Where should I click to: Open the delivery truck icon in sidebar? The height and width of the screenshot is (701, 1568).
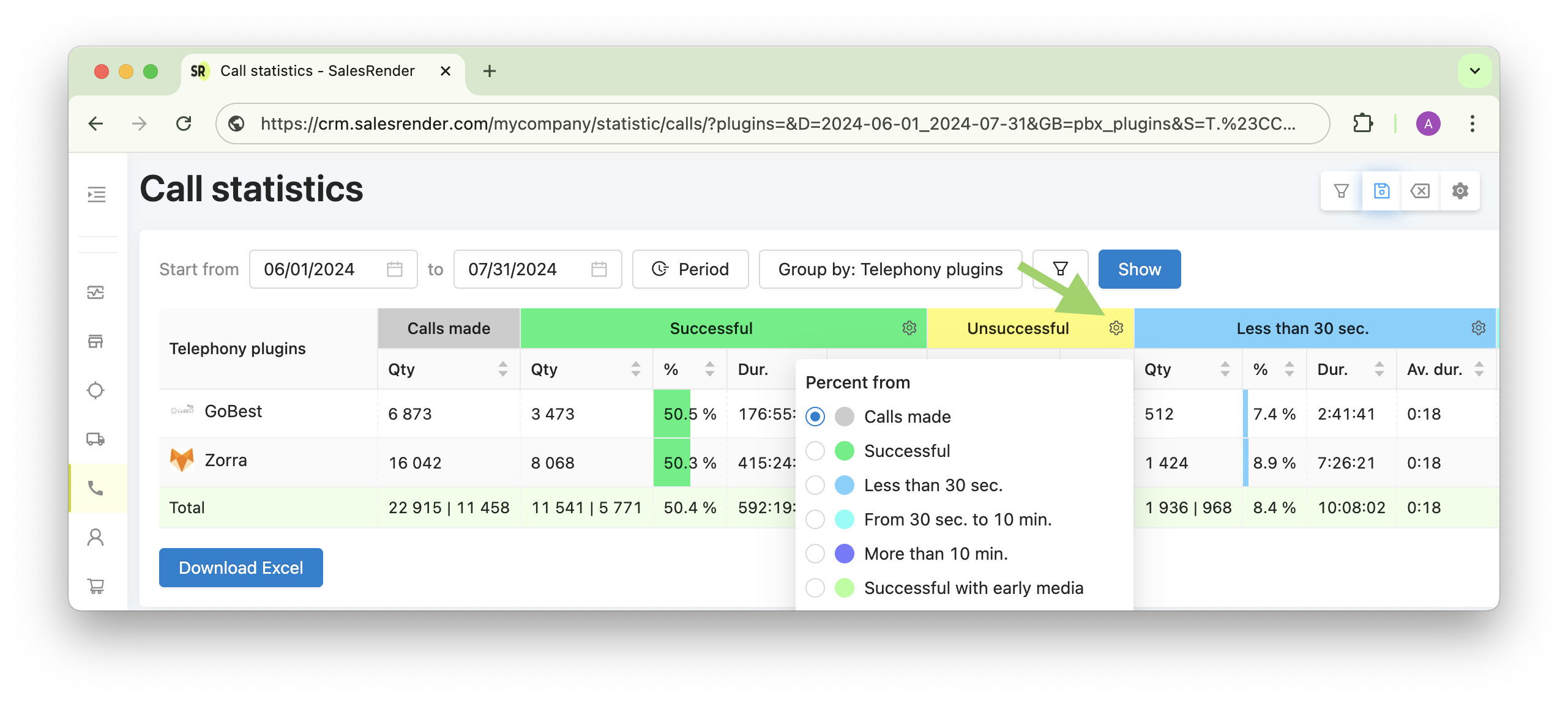[95, 439]
